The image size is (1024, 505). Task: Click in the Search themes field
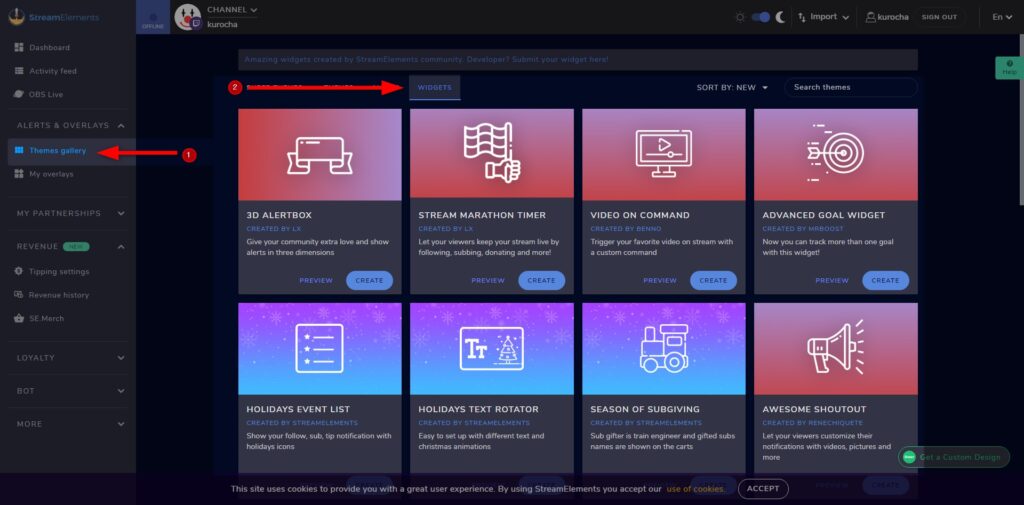coord(851,88)
